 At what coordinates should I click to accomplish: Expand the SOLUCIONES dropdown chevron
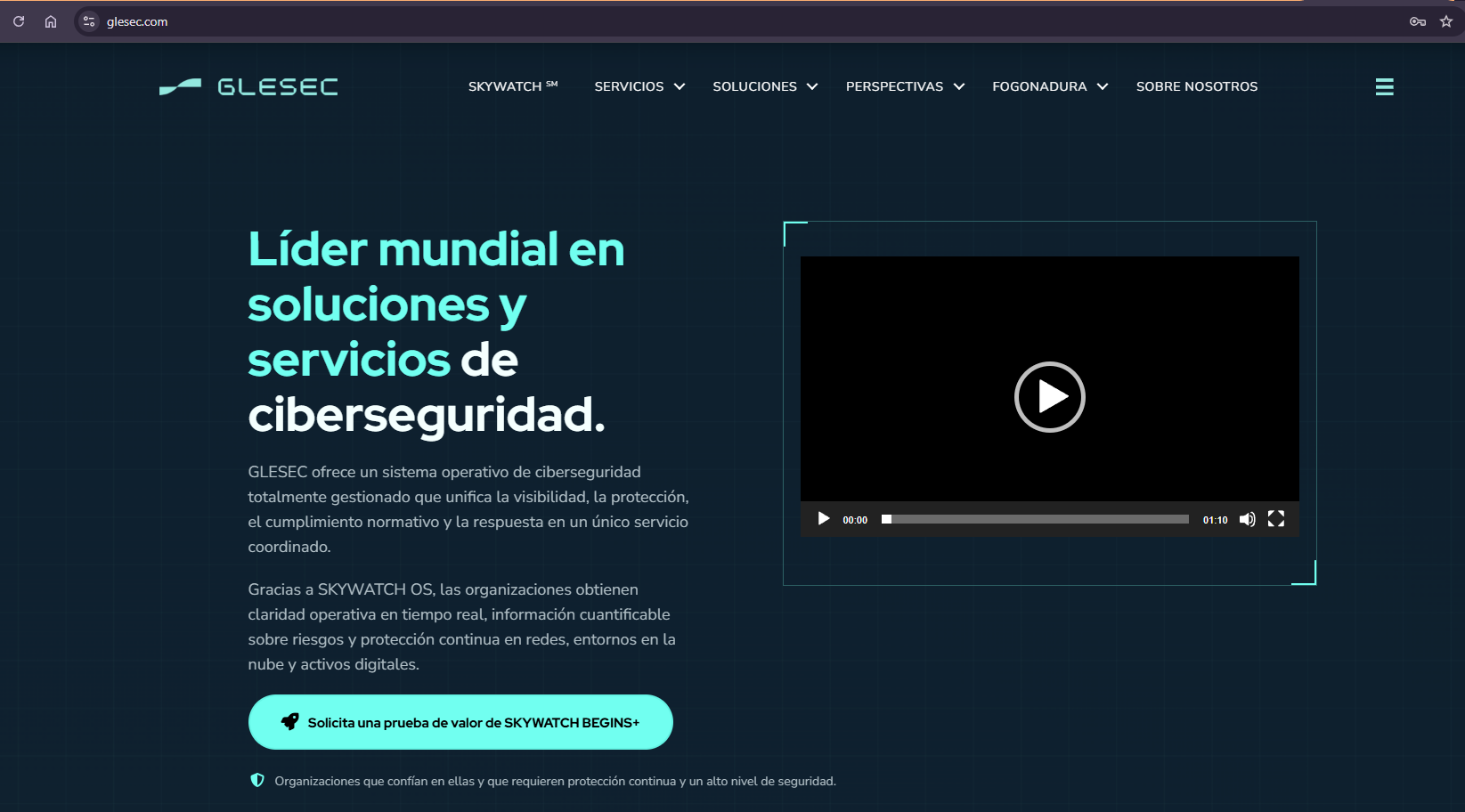click(812, 86)
